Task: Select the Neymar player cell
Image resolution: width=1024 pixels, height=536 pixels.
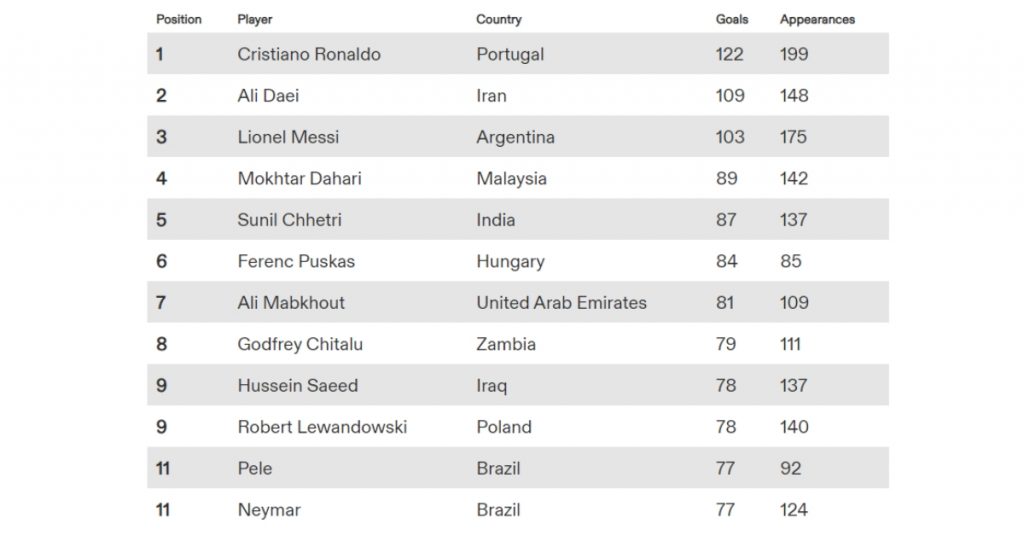Action: tap(269, 510)
